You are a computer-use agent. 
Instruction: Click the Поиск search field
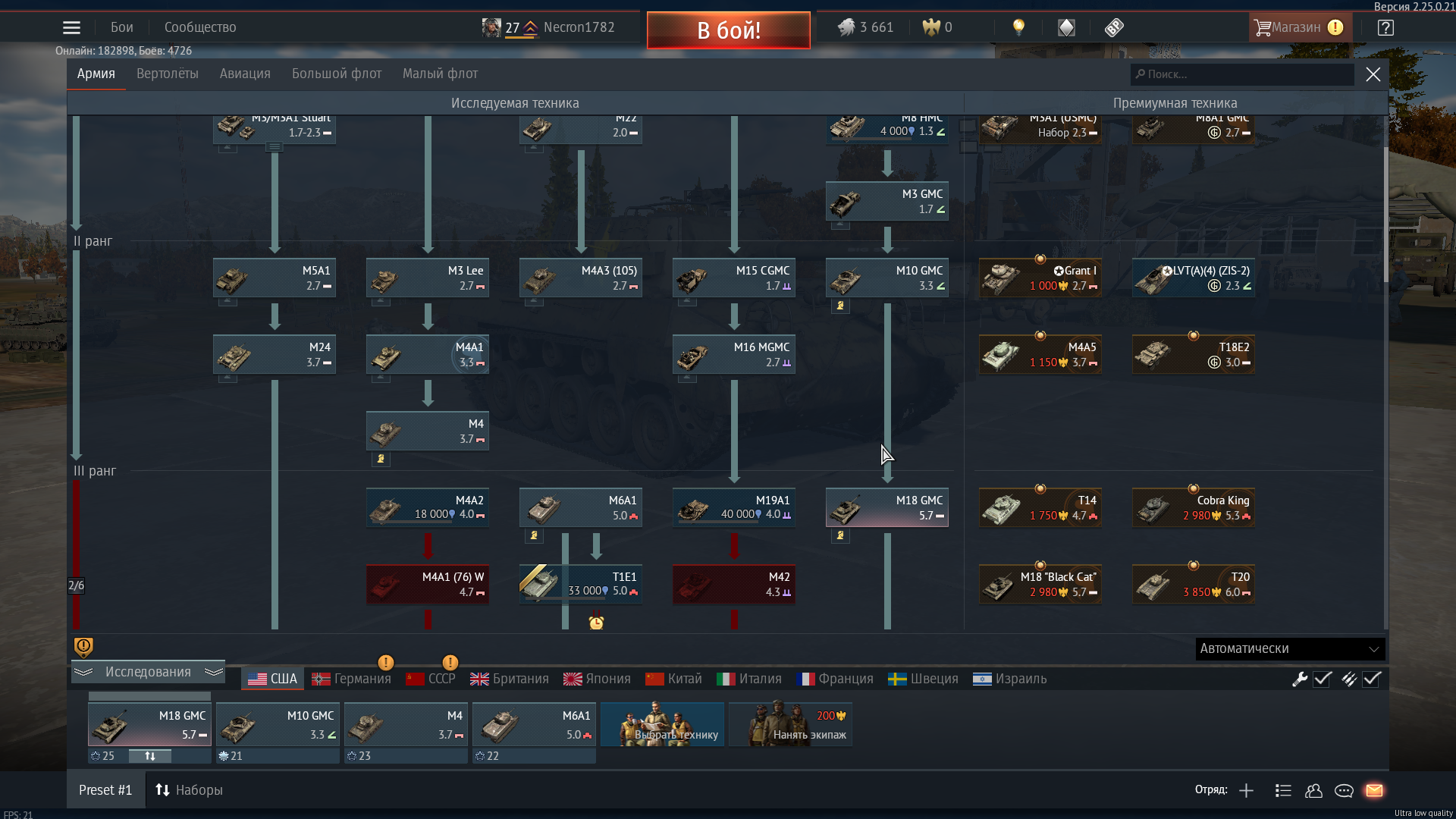1241,74
